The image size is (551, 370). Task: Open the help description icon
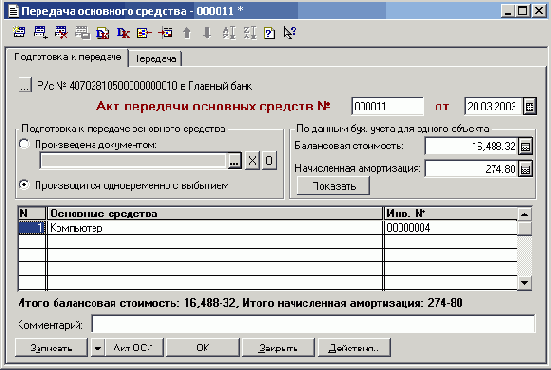270,33
